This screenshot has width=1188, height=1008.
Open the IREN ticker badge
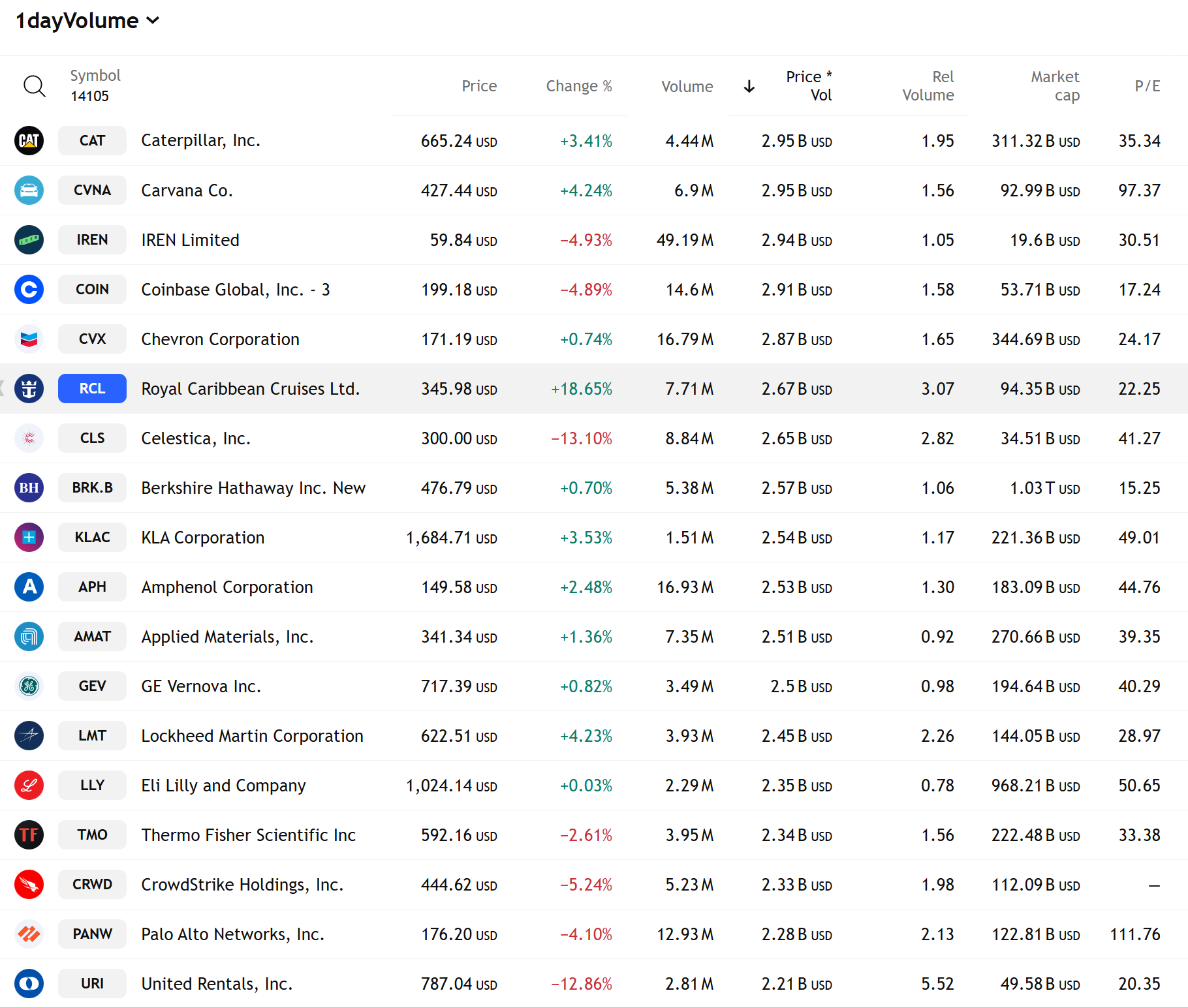click(x=92, y=239)
